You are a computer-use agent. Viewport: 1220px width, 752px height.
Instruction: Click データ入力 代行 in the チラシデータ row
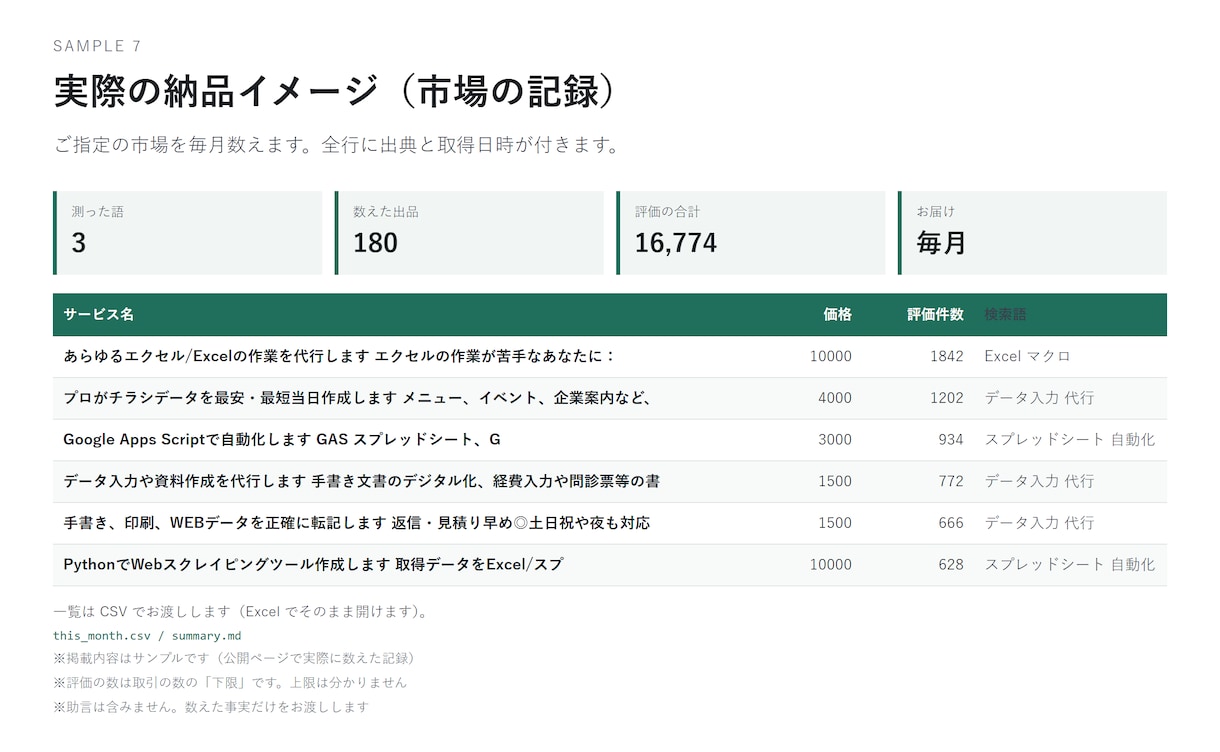[x=1039, y=398]
